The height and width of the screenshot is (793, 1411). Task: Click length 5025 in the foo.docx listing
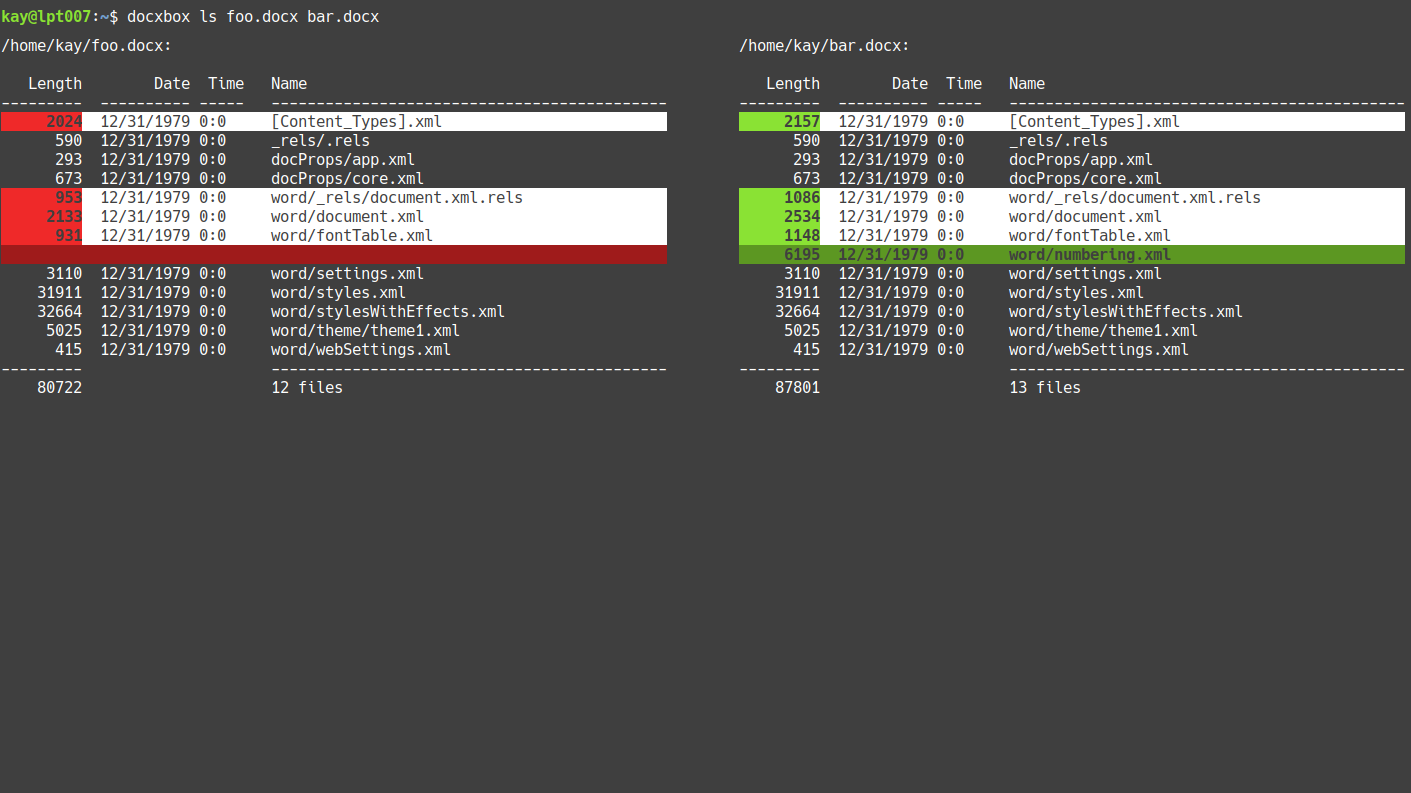tap(64, 331)
